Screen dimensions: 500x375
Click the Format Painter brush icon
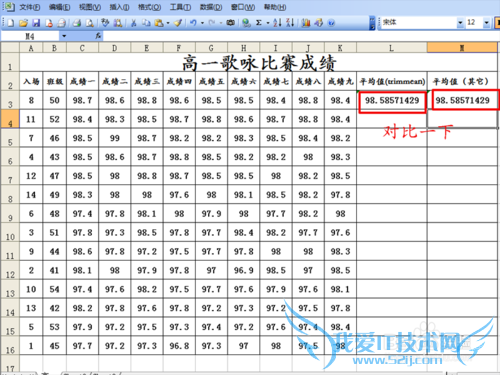(x=178, y=23)
